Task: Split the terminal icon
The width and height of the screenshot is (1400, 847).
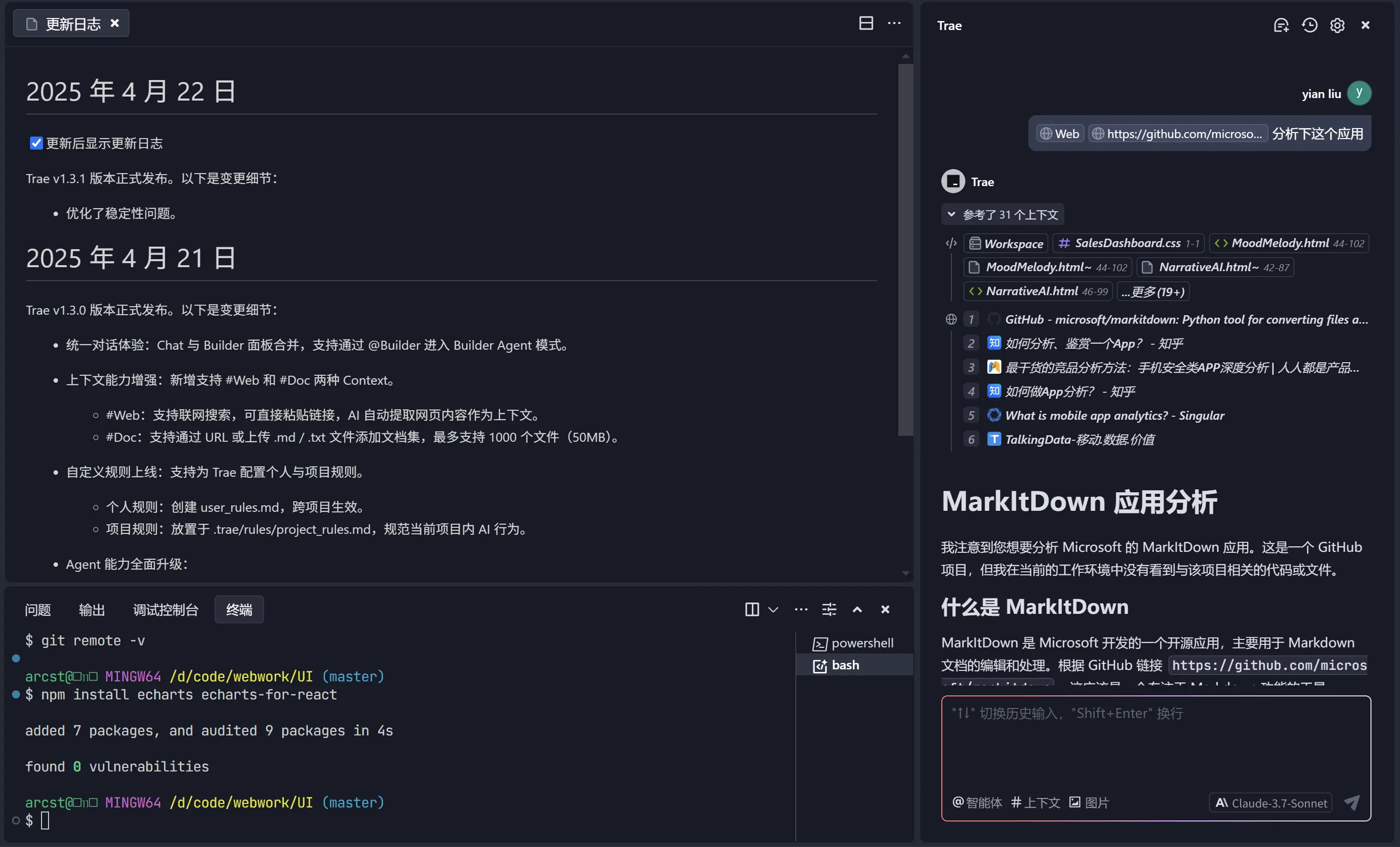Action: tap(752, 609)
